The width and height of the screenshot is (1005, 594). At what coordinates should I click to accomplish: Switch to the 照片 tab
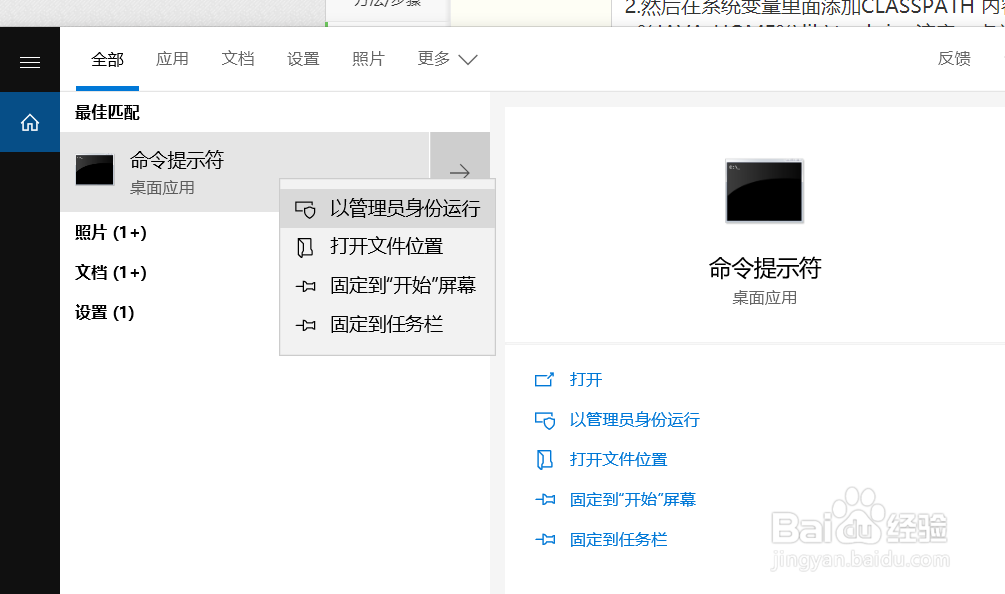pyautogui.click(x=369, y=59)
